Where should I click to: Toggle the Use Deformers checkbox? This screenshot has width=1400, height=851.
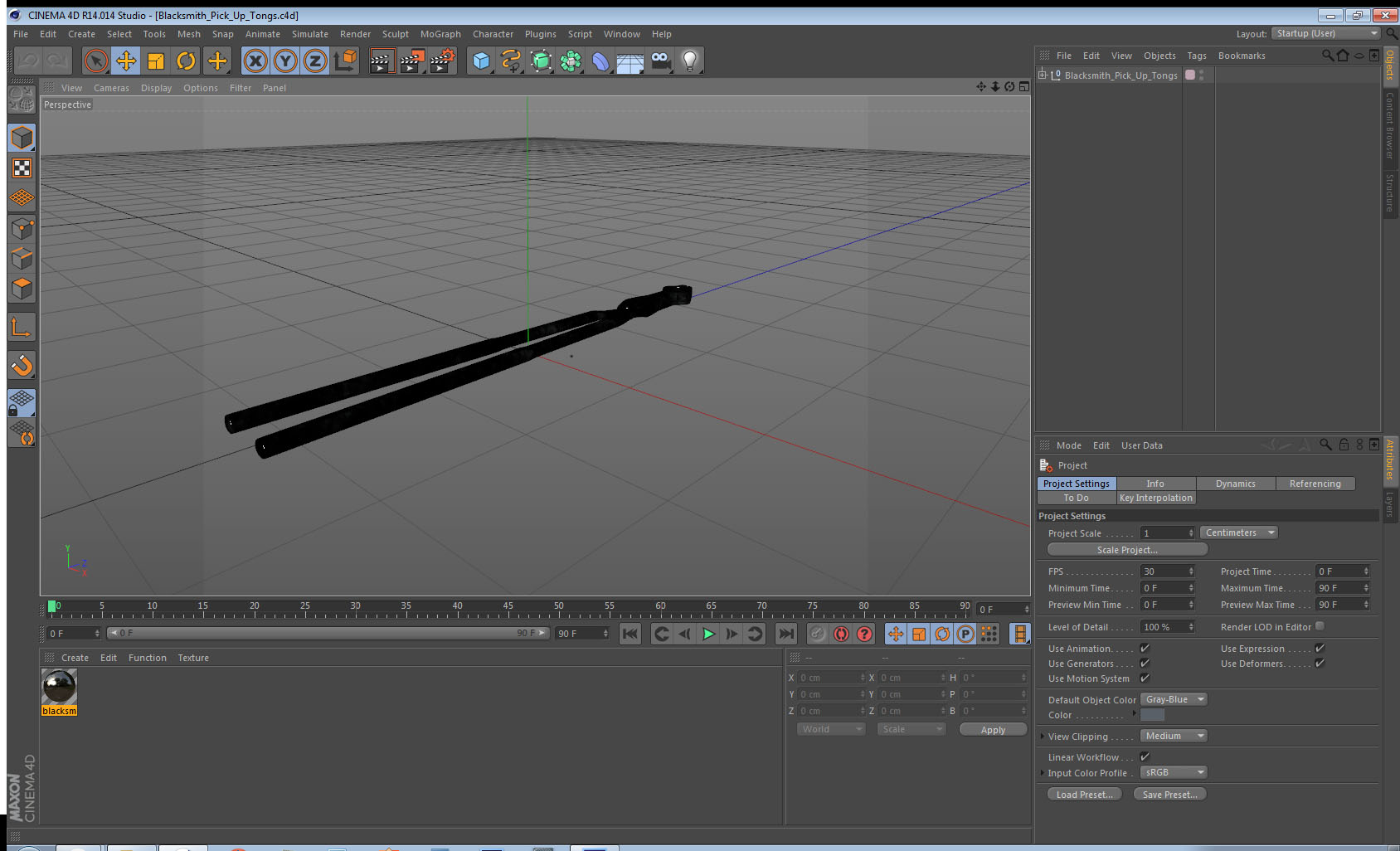coord(1320,663)
